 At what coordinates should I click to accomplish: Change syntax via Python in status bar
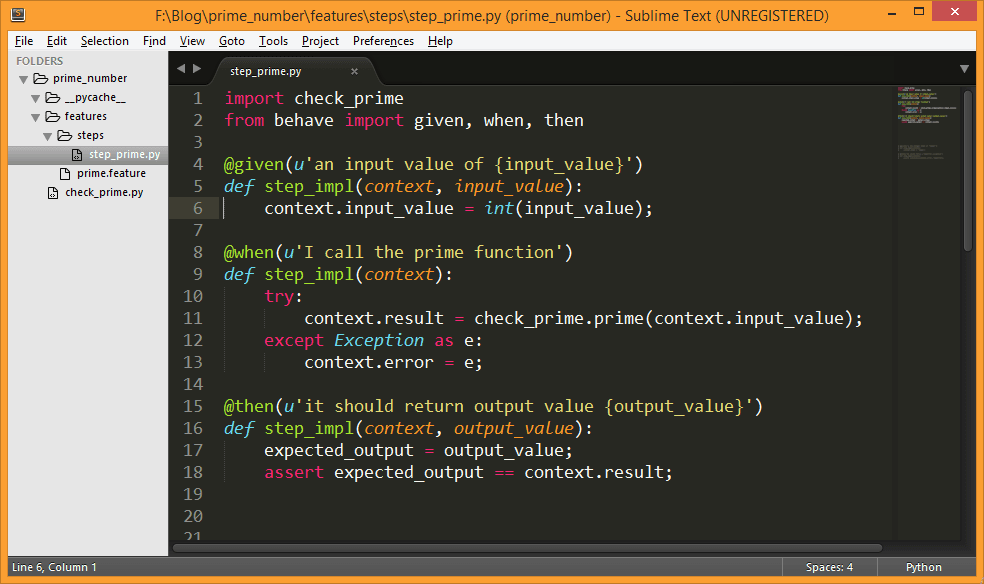coord(923,567)
